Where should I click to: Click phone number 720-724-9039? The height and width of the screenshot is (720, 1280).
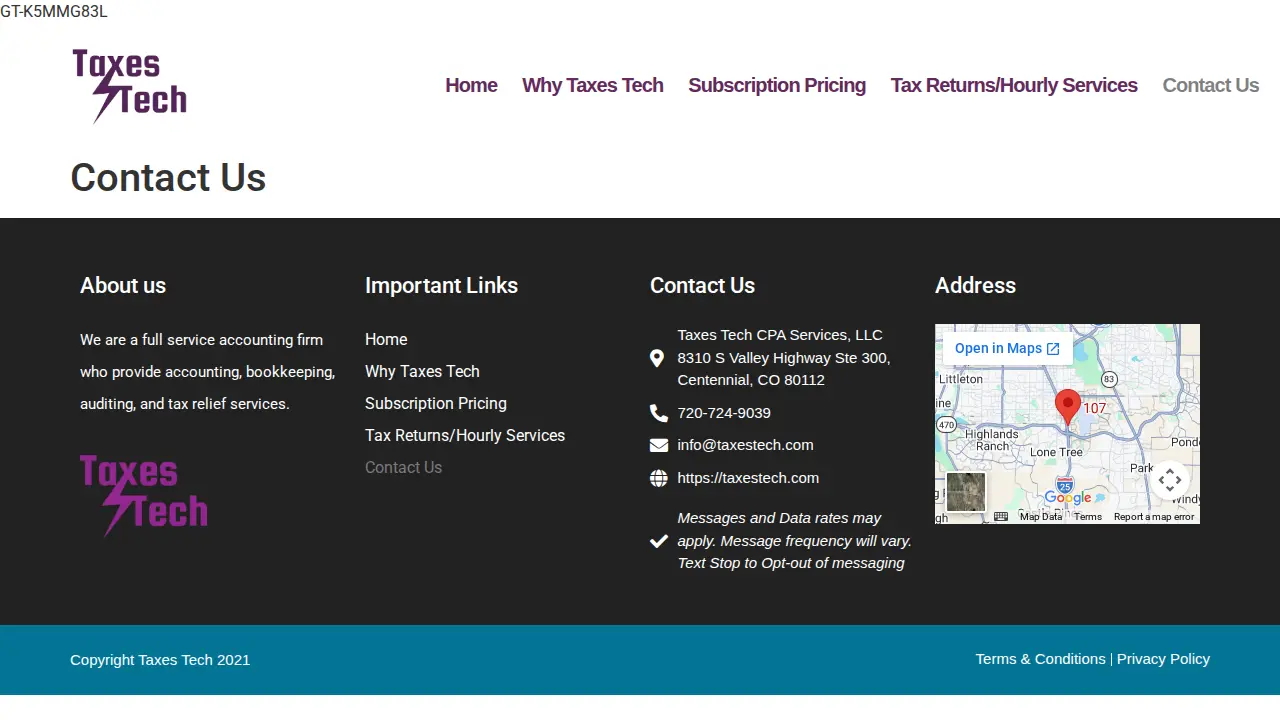point(724,413)
